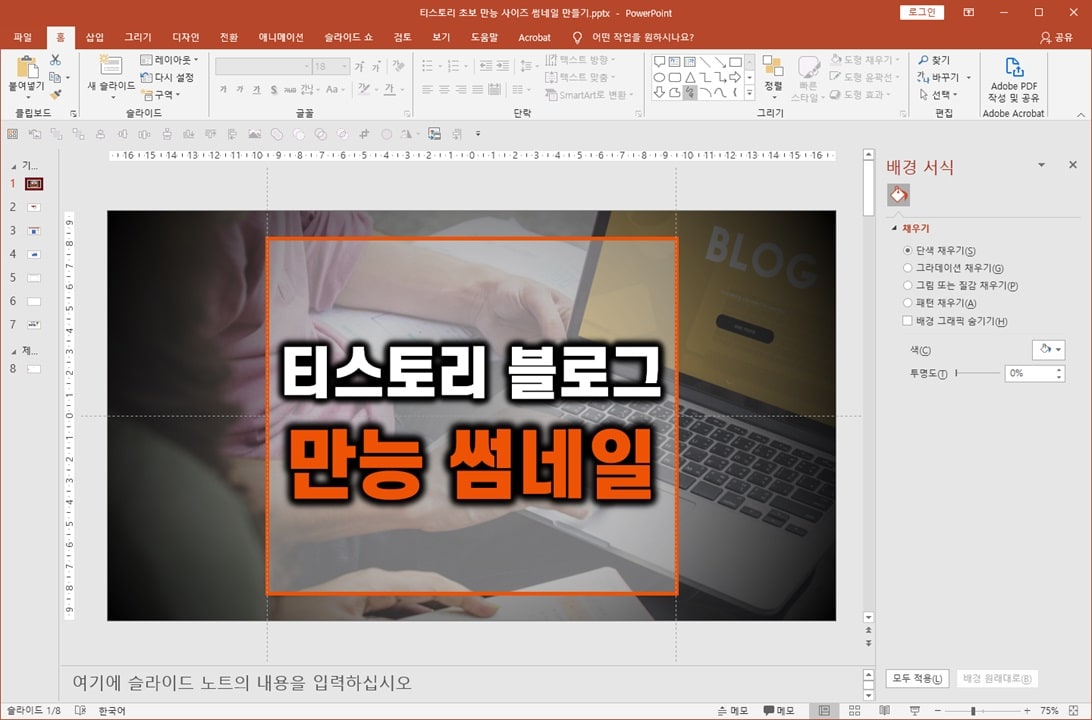The height and width of the screenshot is (720, 1092).
Task: Switch to Slide Sorter view icon
Action: [855, 710]
